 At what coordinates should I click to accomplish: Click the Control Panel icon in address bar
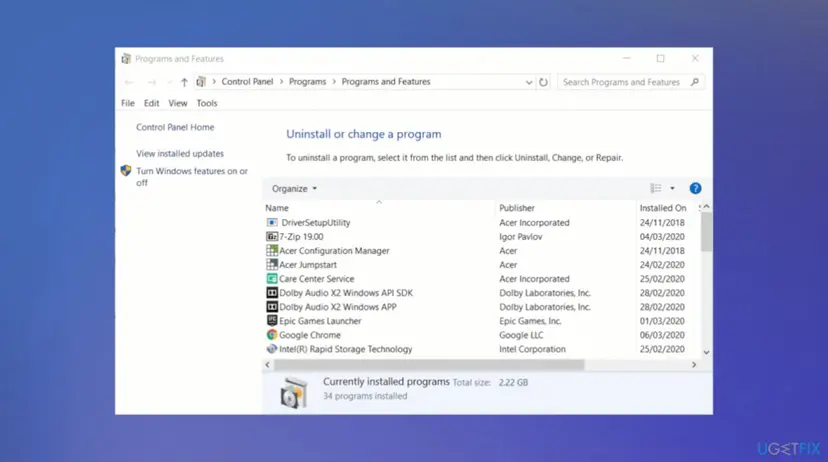click(x=201, y=82)
